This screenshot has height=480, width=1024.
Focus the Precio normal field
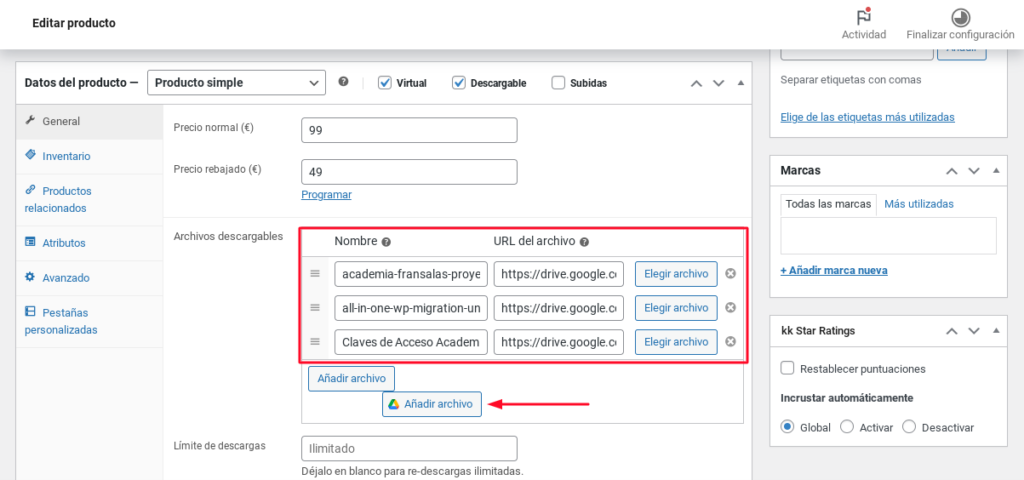409,130
